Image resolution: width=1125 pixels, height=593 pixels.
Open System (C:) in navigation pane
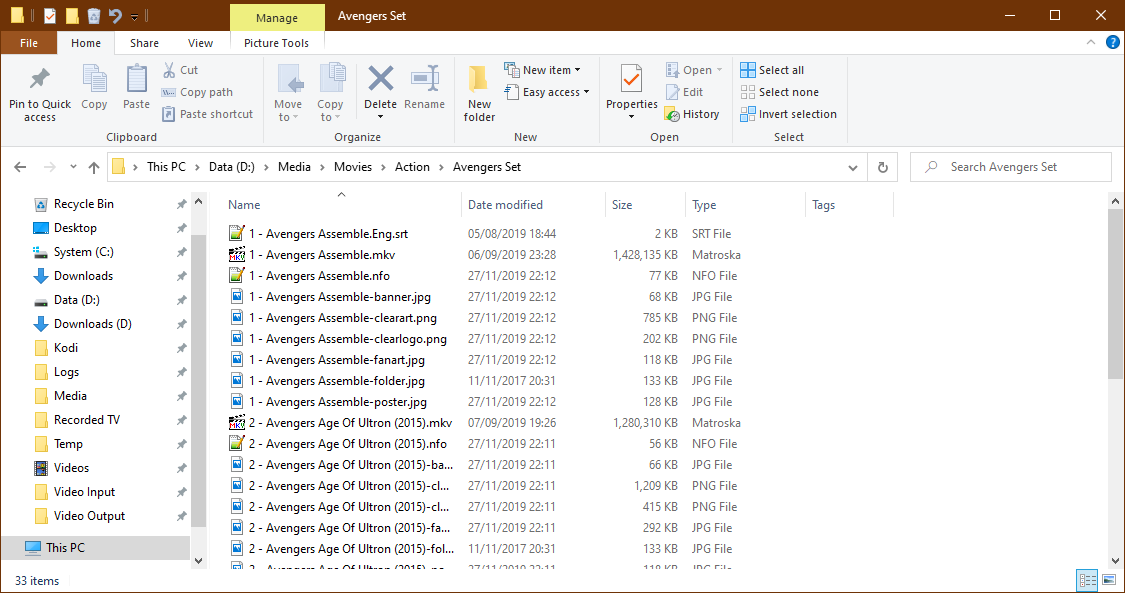(83, 252)
